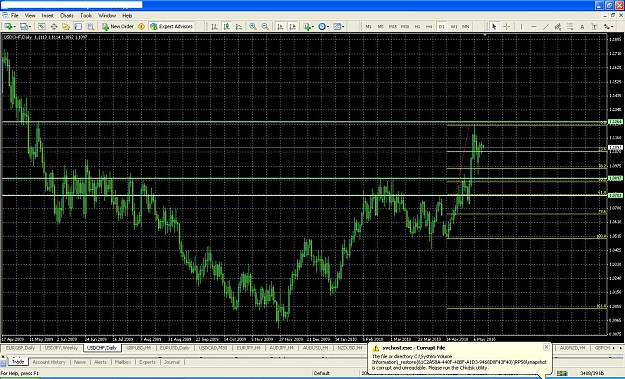The height and width of the screenshot is (379, 625).
Task: Switch to USDJPY,Weekly chart tab
Action: pos(61,348)
